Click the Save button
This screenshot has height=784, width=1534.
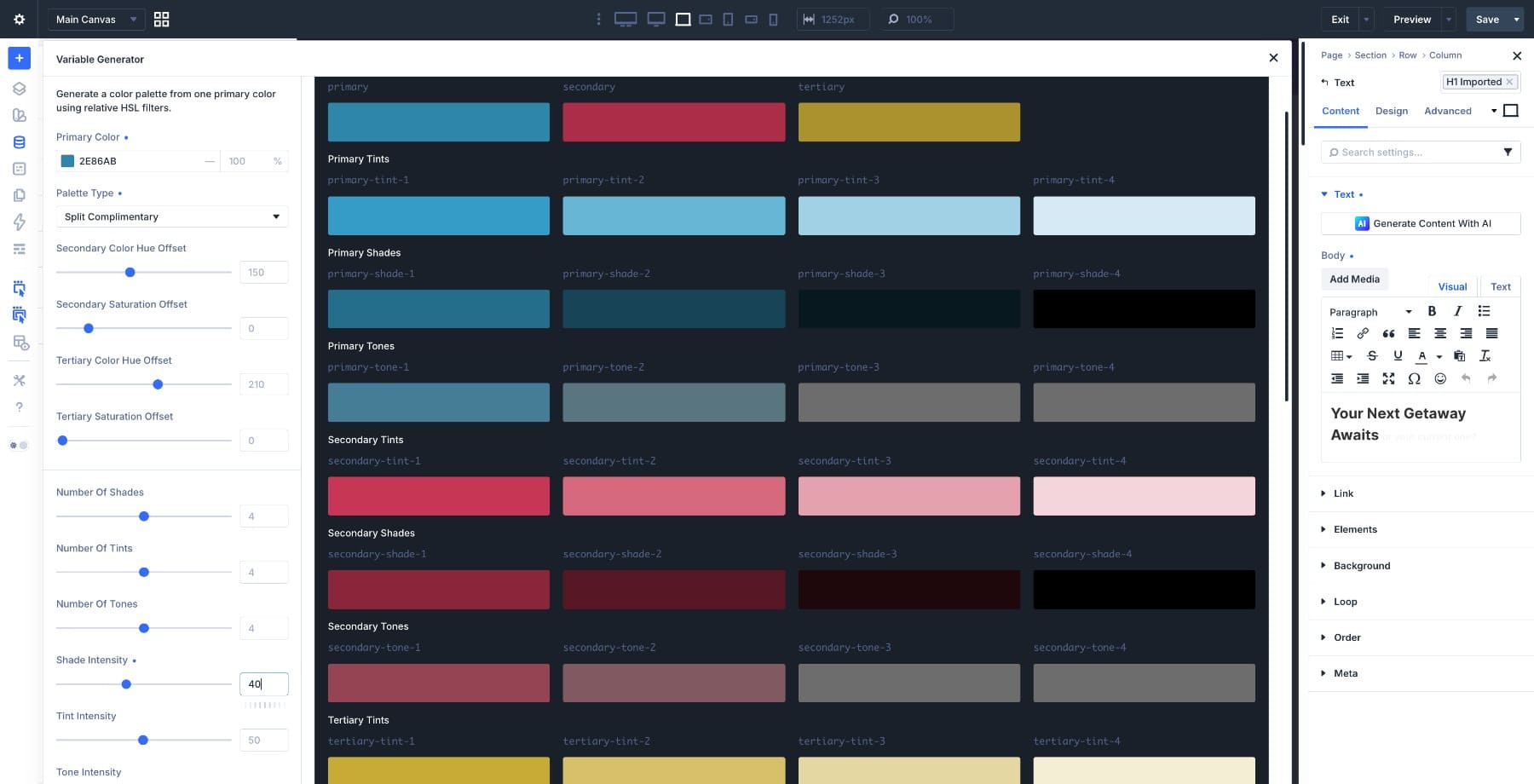click(x=1487, y=19)
